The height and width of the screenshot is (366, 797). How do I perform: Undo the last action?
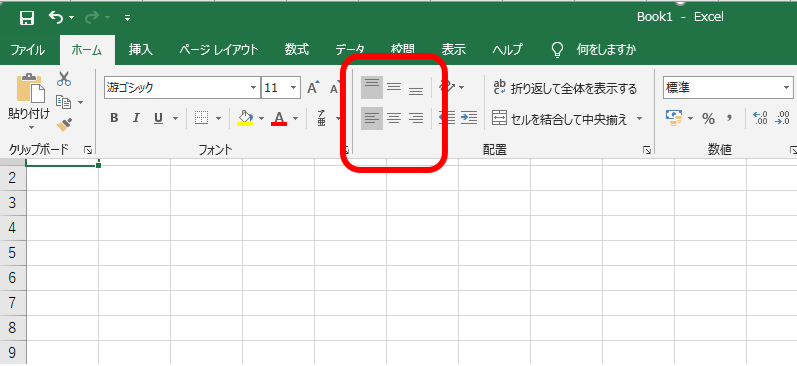[x=55, y=18]
